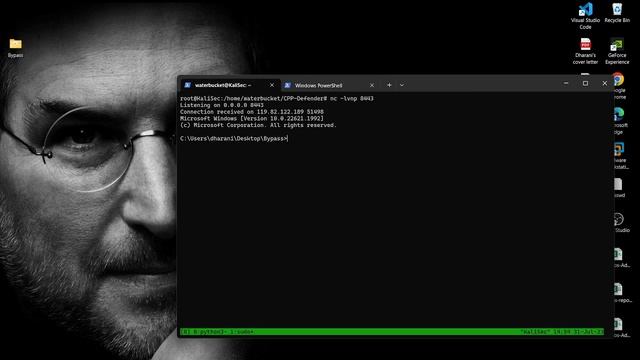
Task: Open the Bypass folder on the desktop
Action: click(16, 47)
